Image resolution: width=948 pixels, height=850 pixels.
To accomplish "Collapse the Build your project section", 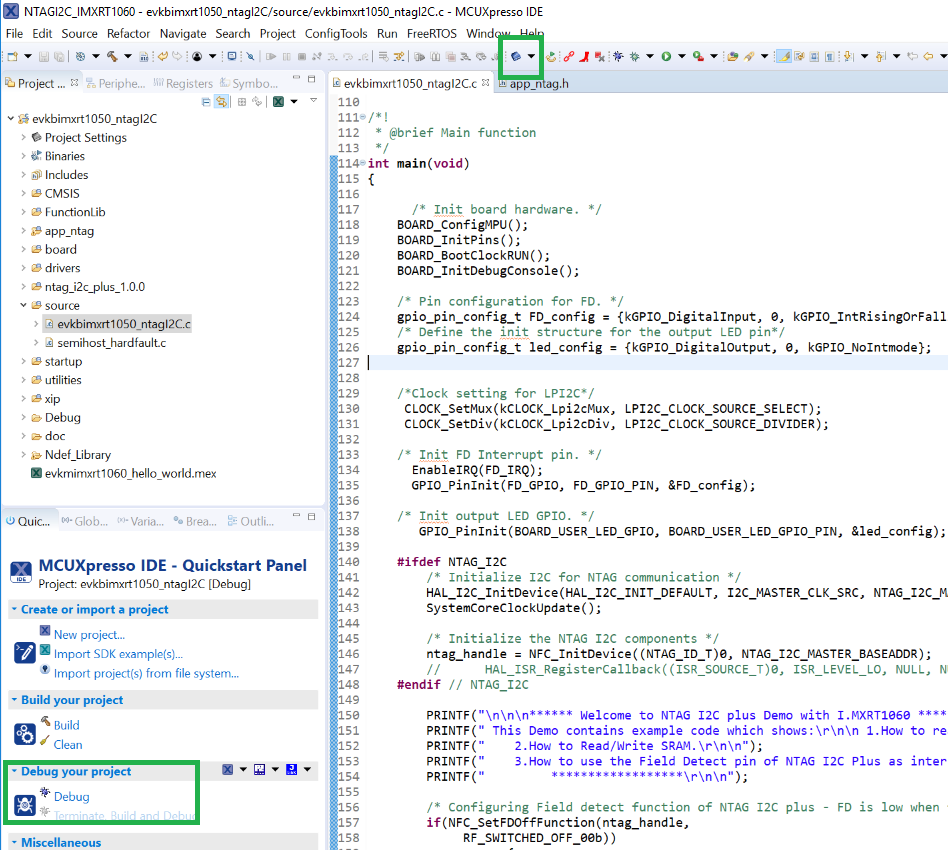I will 14,699.
